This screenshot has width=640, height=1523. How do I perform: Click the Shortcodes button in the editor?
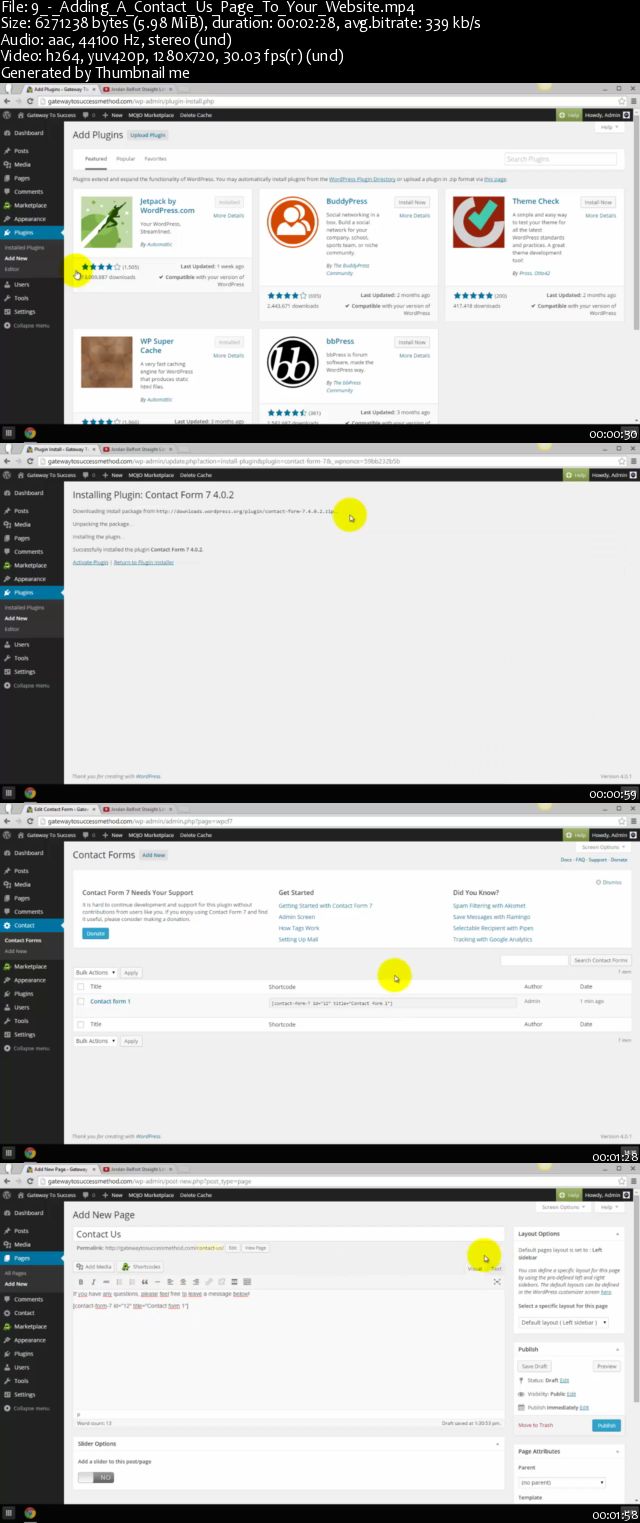point(142,1266)
